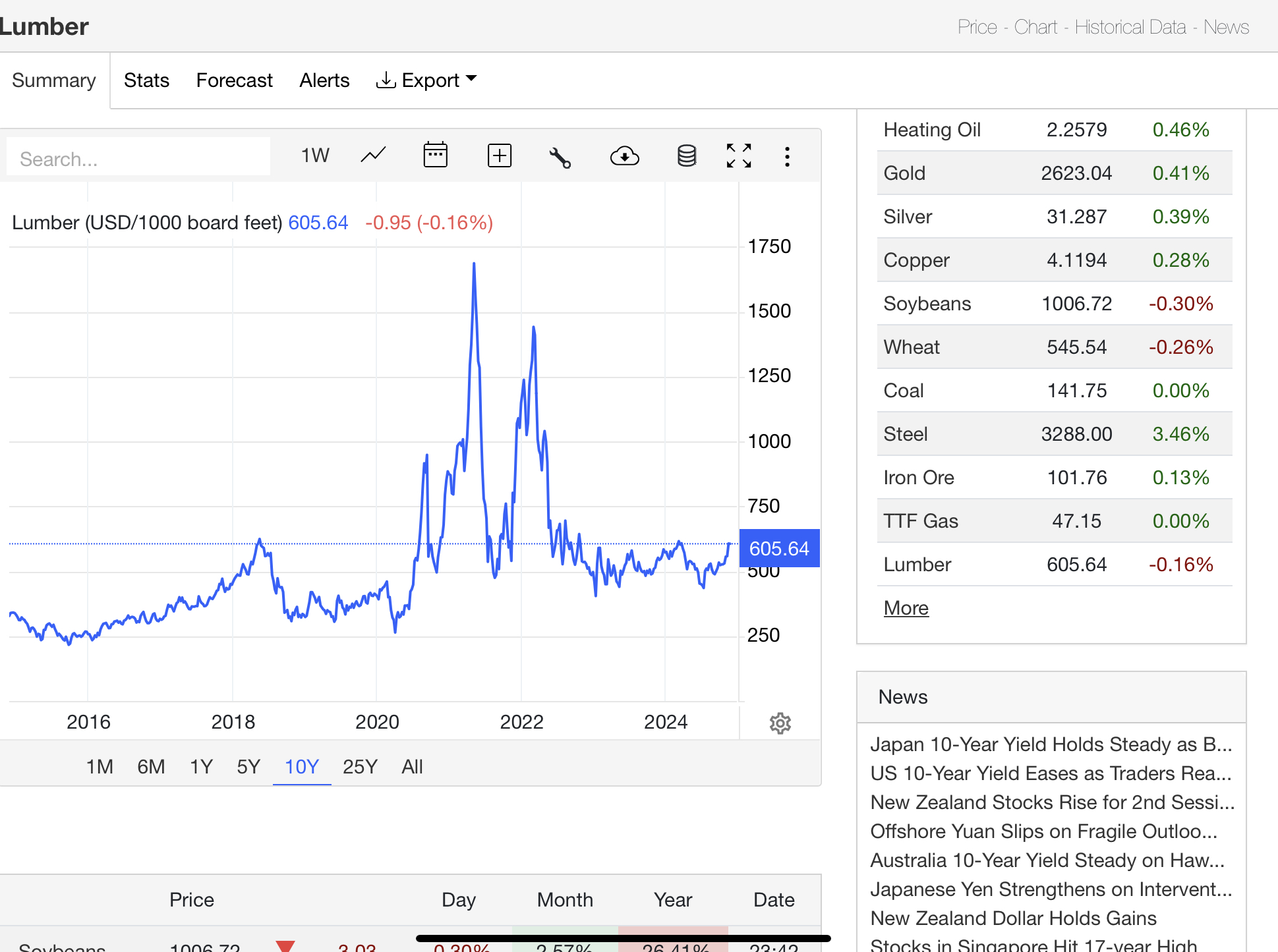Open Japan 10-Year Yield news headline
This screenshot has width=1278, height=952.
click(x=1051, y=744)
